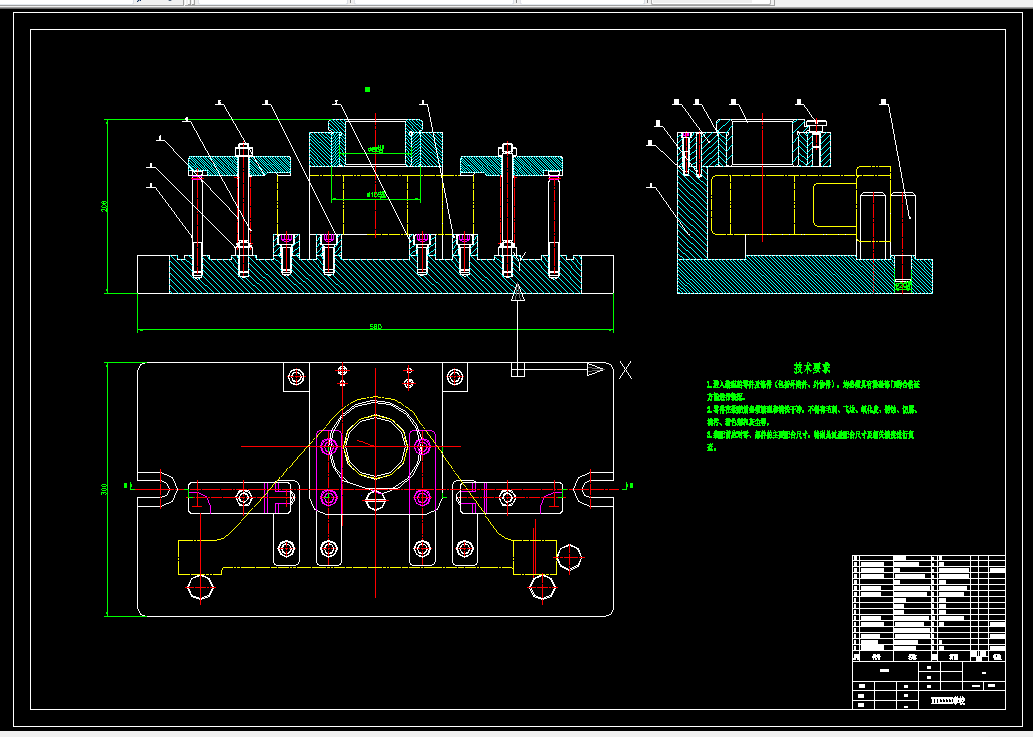
Task: Select the "300" plan view dimension text
Action: coord(104,489)
